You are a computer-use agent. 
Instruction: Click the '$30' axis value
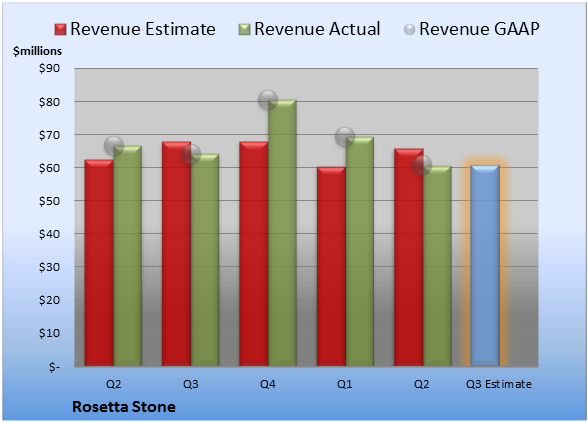point(50,267)
